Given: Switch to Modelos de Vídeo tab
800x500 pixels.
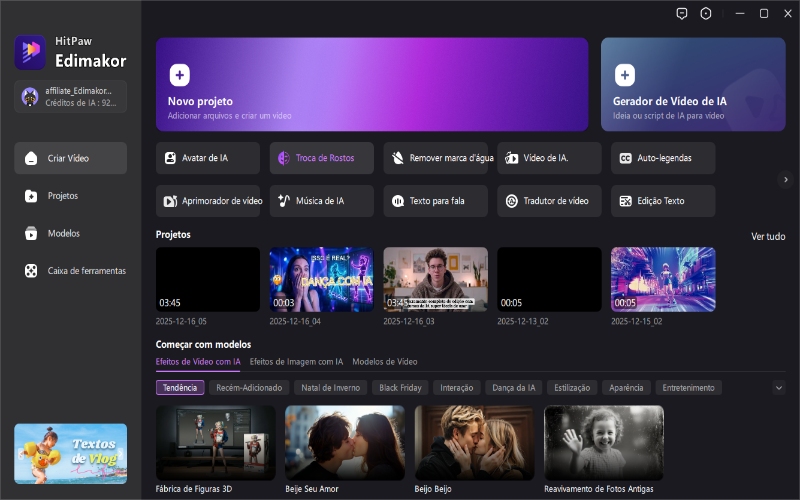Looking at the screenshot, I should [385, 362].
